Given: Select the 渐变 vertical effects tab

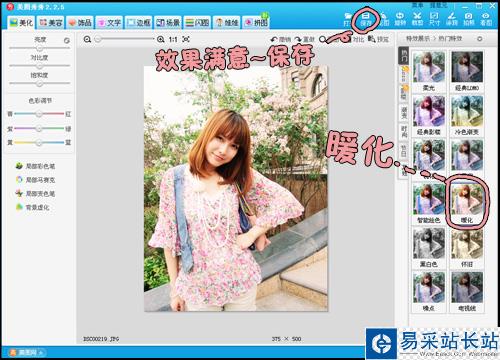Looking at the screenshot, I should [x=404, y=113].
